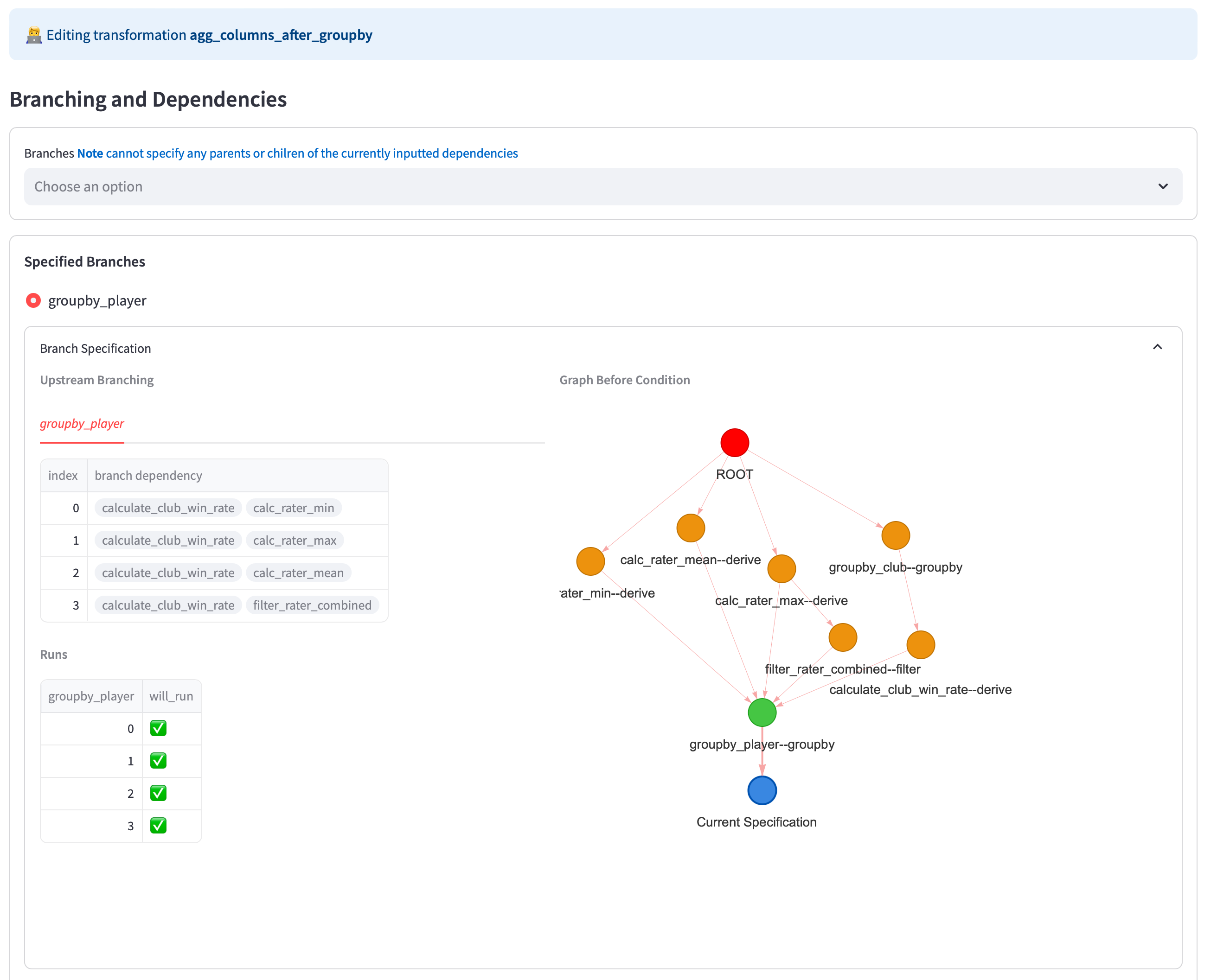Toggle will_run checkmark for run 3
The height and width of the screenshot is (980, 1217).
[x=158, y=826]
